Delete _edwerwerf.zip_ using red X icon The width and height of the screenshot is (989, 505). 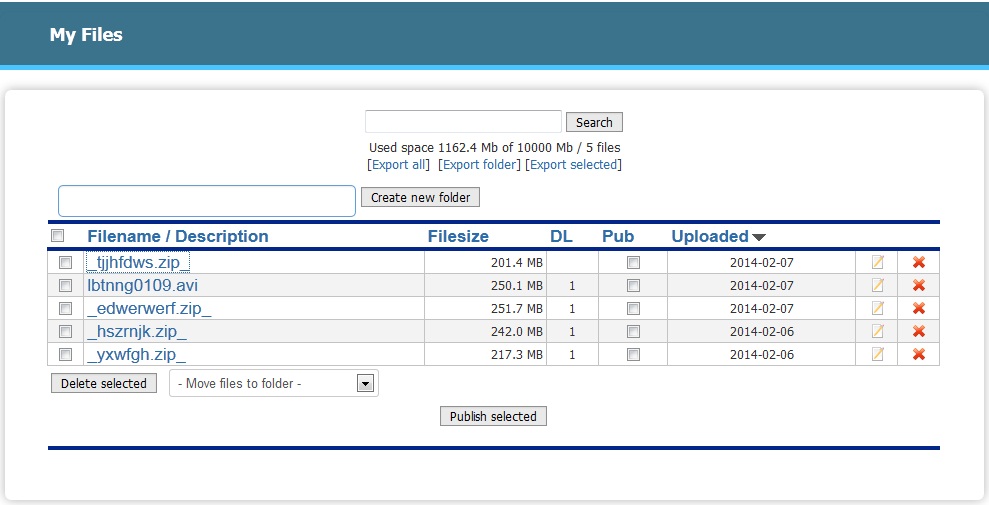tap(919, 308)
